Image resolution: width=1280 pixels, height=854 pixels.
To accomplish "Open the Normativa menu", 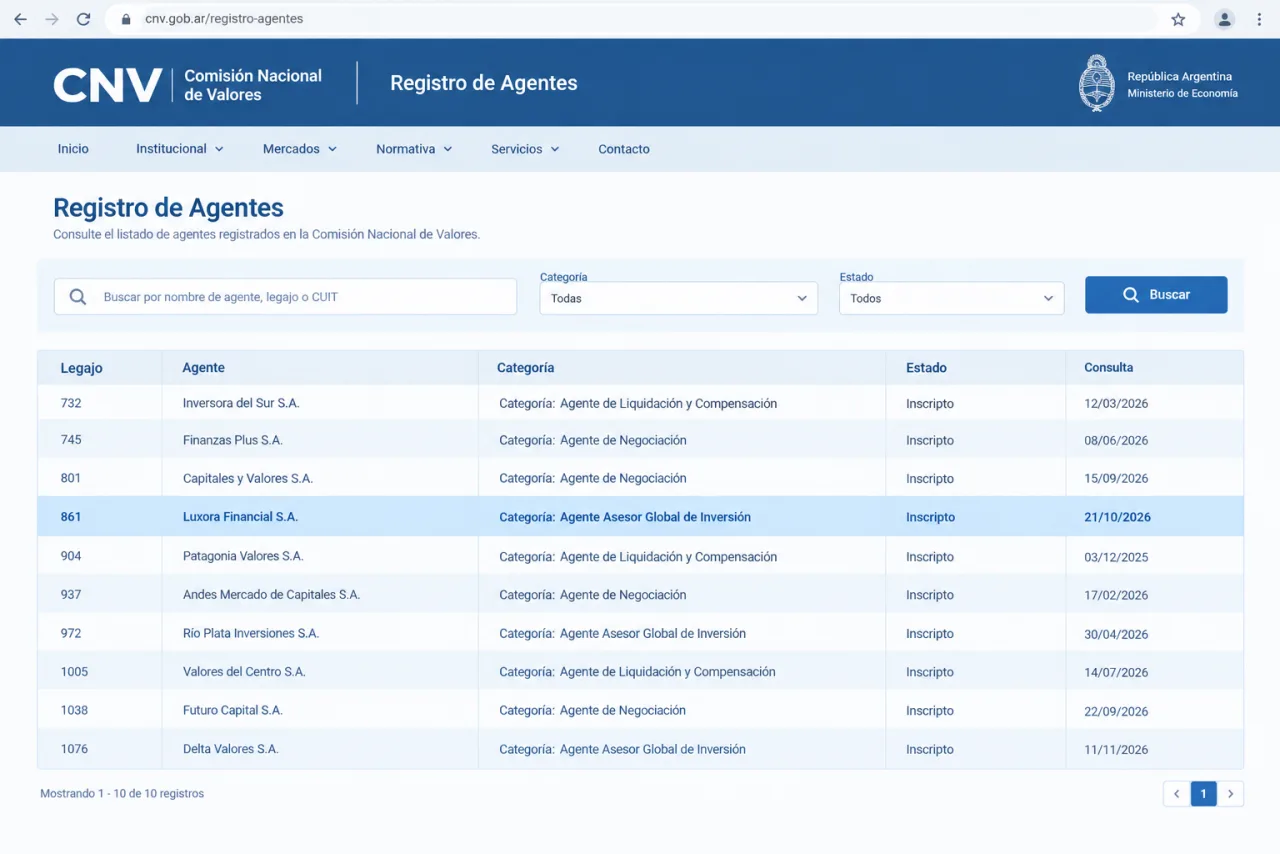I will (414, 149).
